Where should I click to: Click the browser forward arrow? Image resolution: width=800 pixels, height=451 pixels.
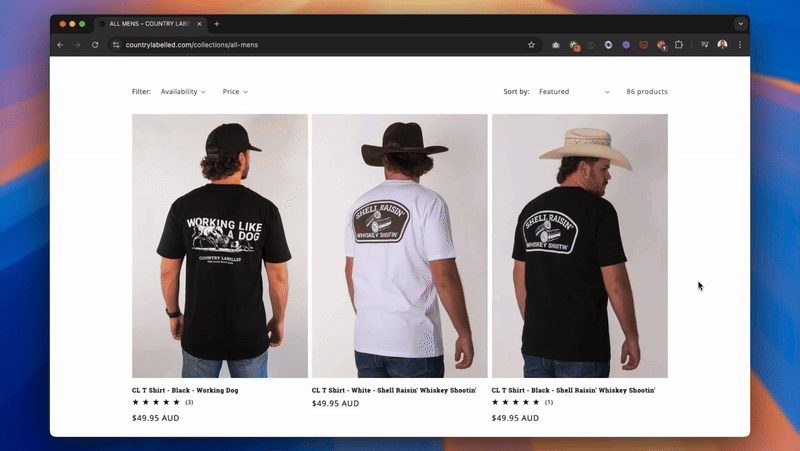(x=78, y=45)
